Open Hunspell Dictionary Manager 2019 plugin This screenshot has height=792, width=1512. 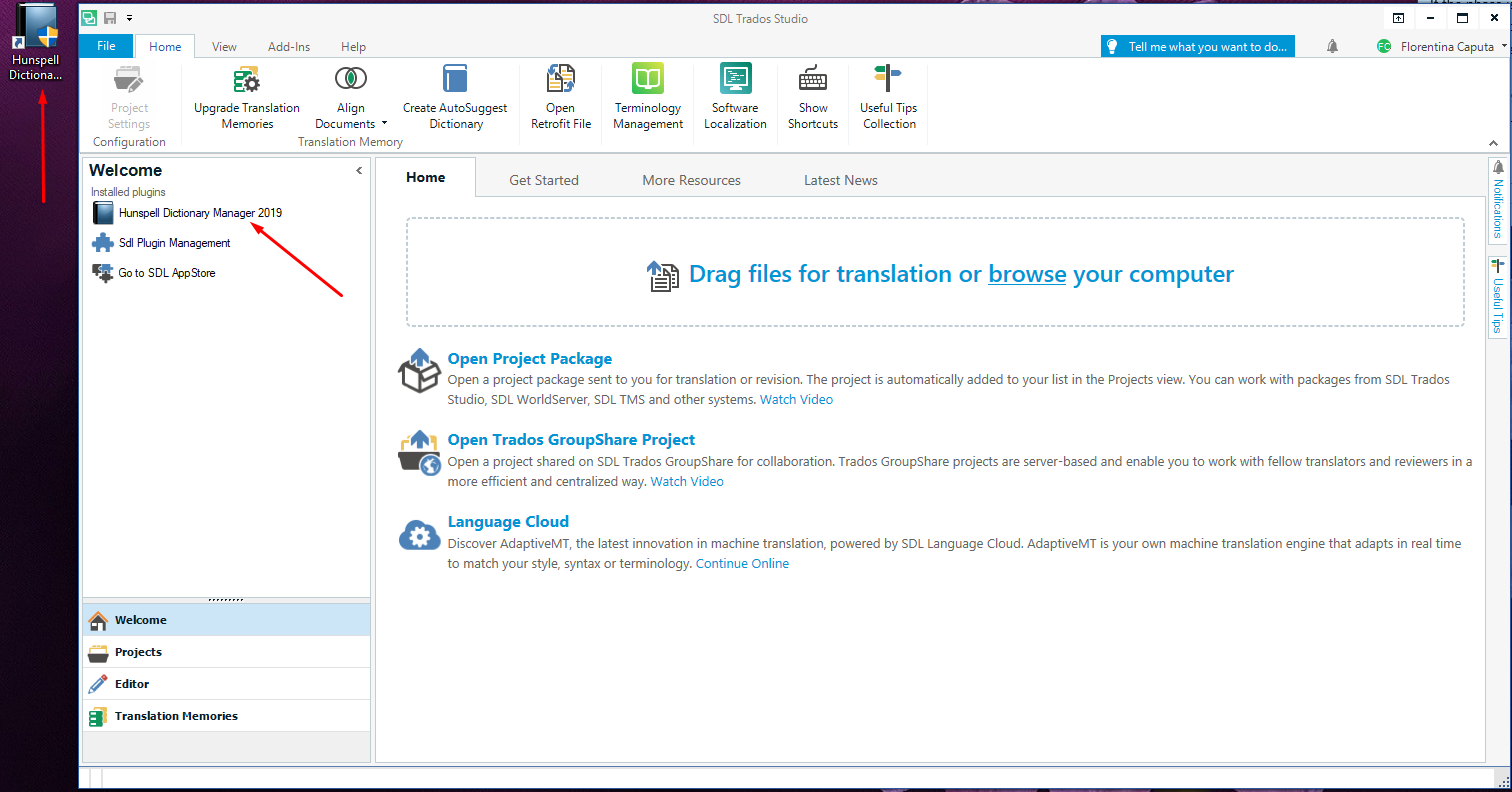[x=200, y=213]
